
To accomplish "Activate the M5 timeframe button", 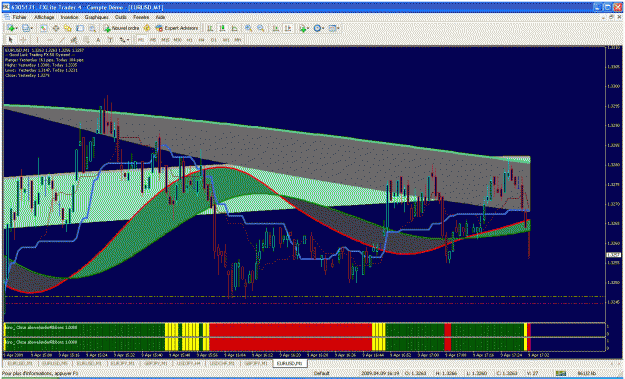I will (x=153, y=39).
